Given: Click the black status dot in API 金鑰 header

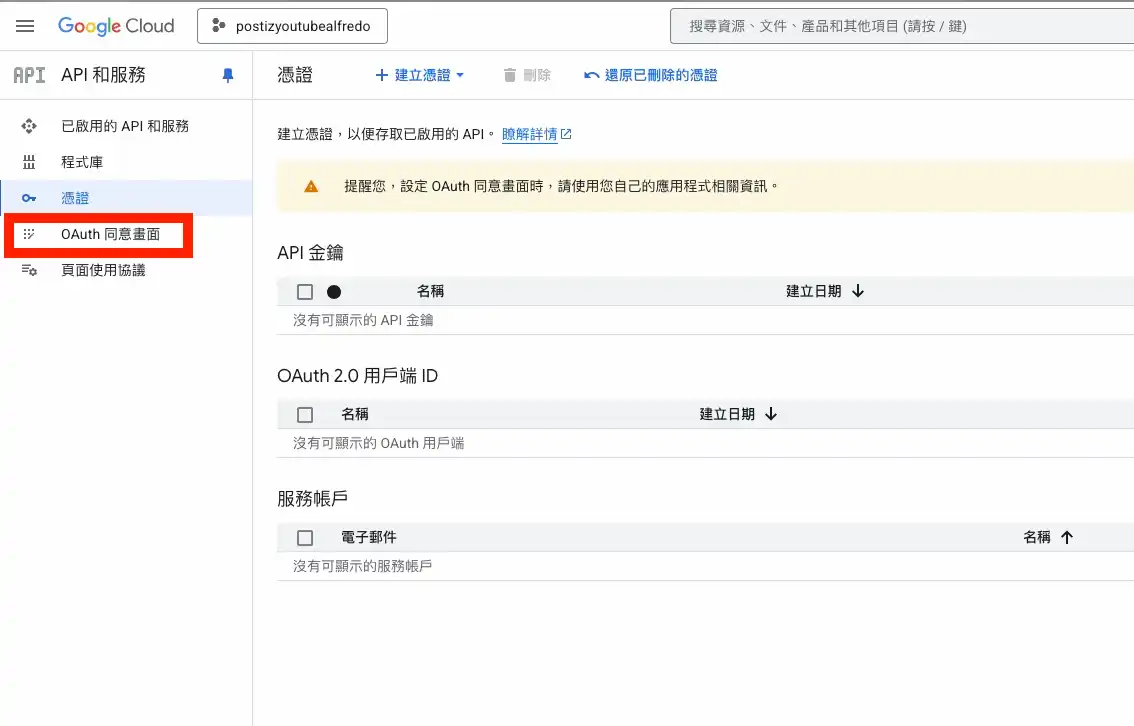Looking at the screenshot, I should tap(334, 292).
